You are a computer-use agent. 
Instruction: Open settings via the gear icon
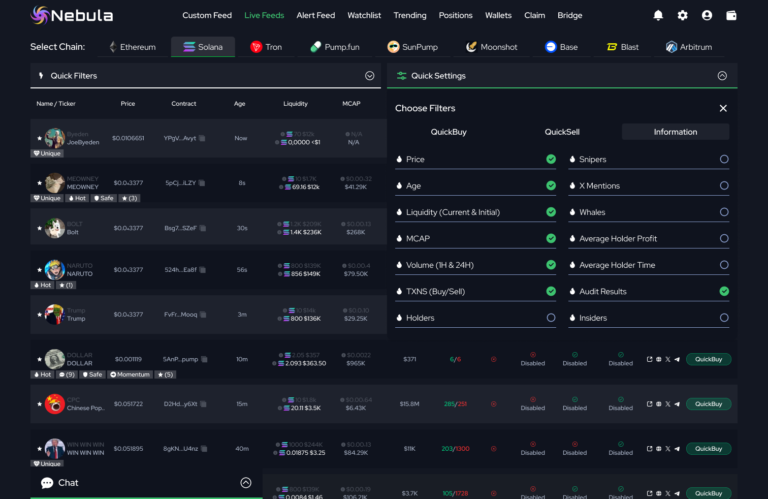(683, 16)
